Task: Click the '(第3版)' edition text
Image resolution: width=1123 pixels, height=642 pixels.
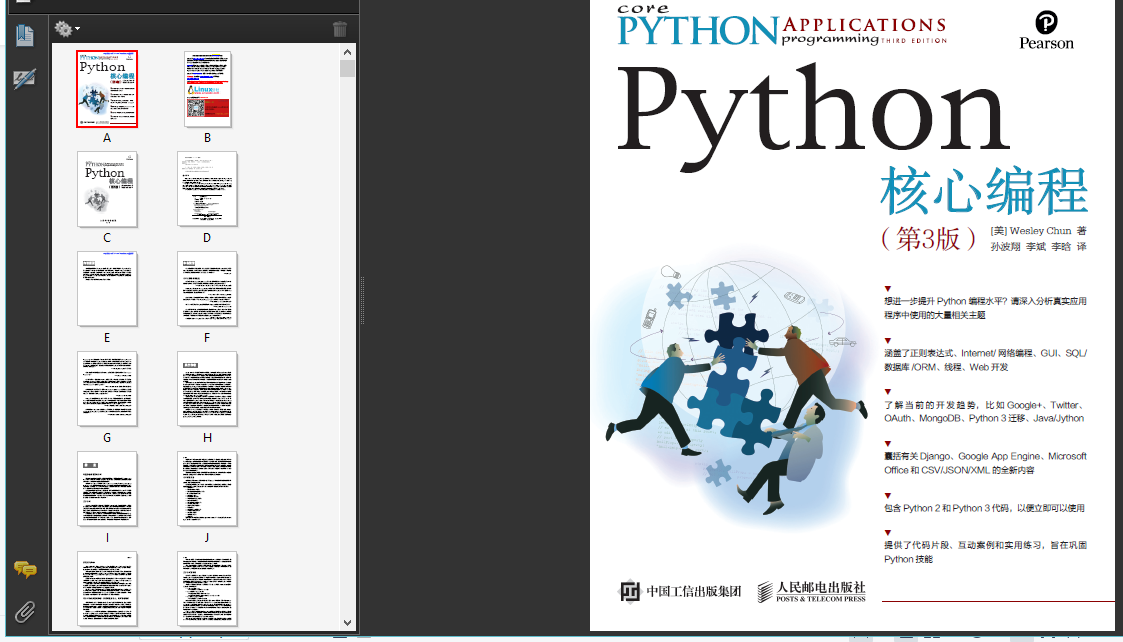Action: point(928,239)
